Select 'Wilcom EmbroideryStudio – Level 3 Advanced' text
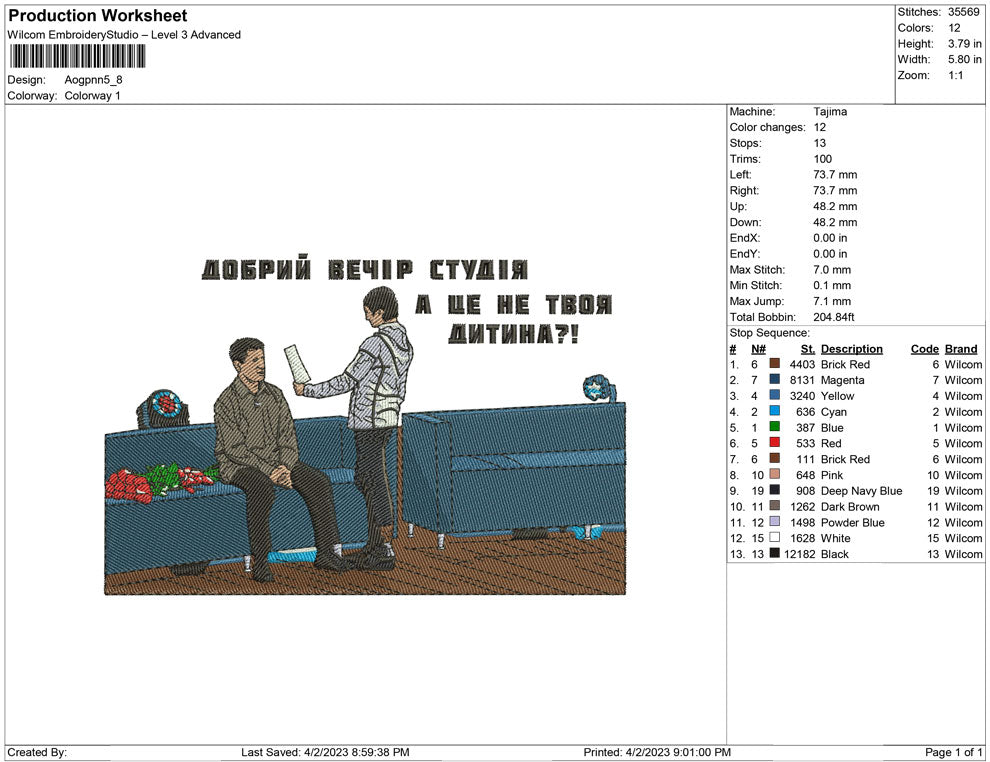Viewport: 990px width, 762px height. [124, 35]
